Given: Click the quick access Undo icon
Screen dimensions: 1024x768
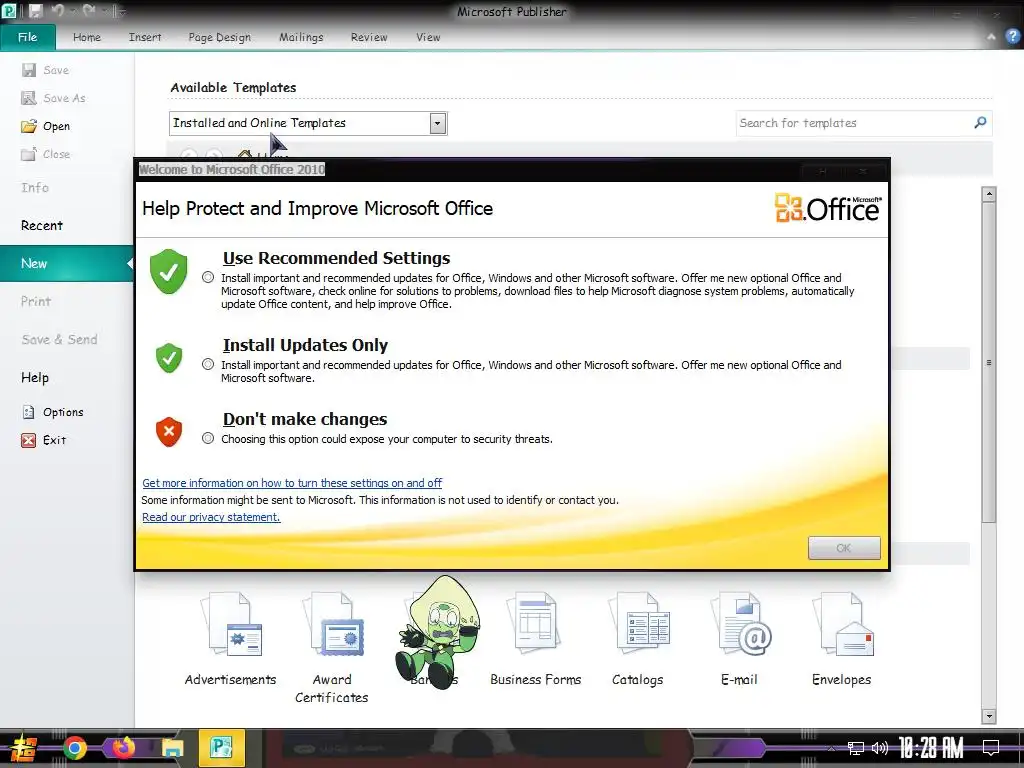Looking at the screenshot, I should pos(57,11).
